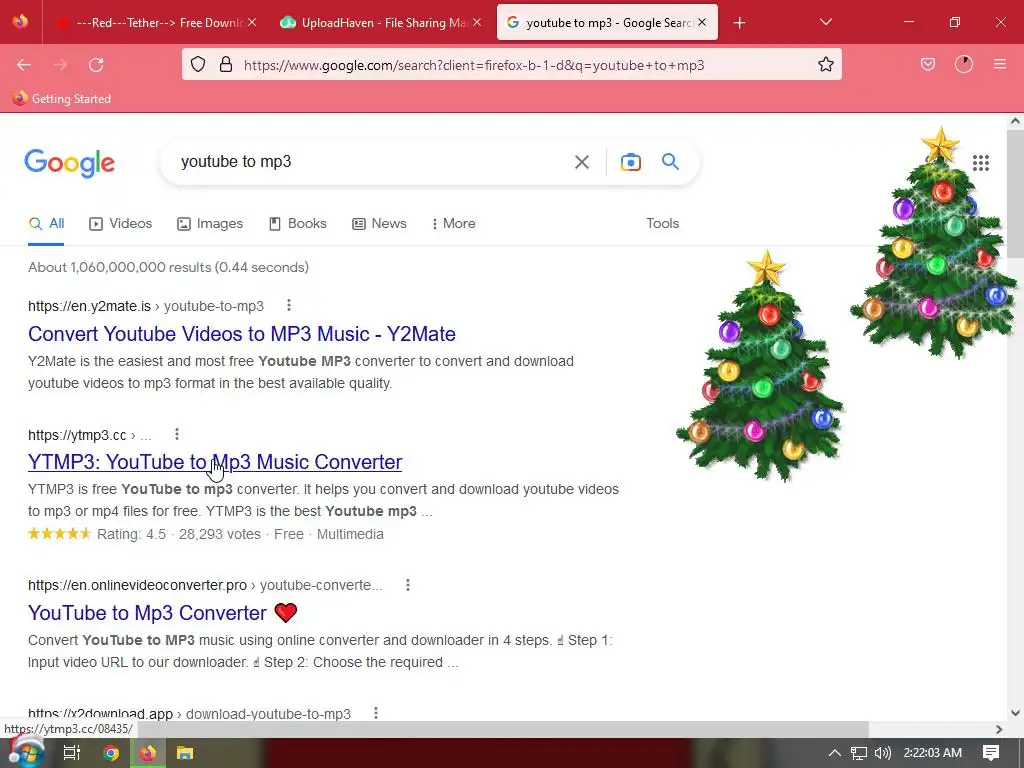Open the Google apps grid
The height and width of the screenshot is (768, 1024).
(980, 163)
